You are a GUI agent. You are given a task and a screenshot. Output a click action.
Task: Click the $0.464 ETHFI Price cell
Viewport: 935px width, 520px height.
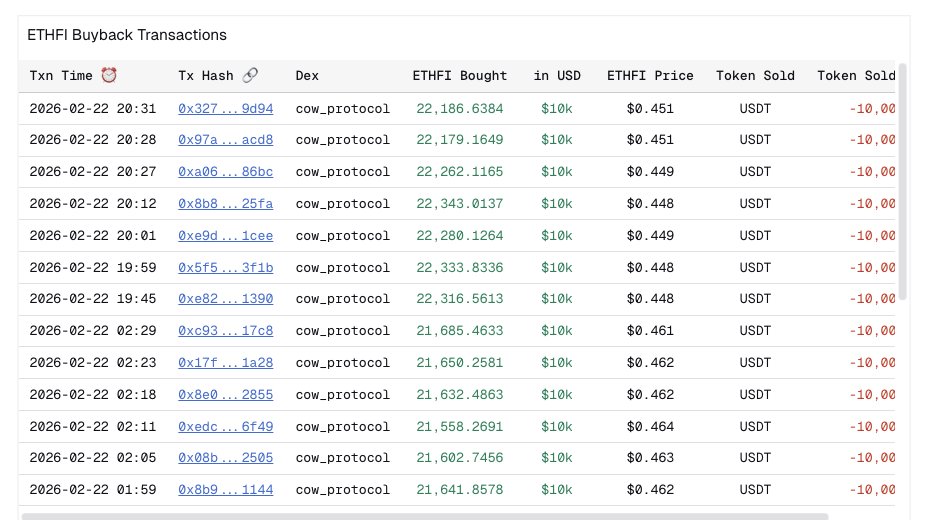point(650,427)
